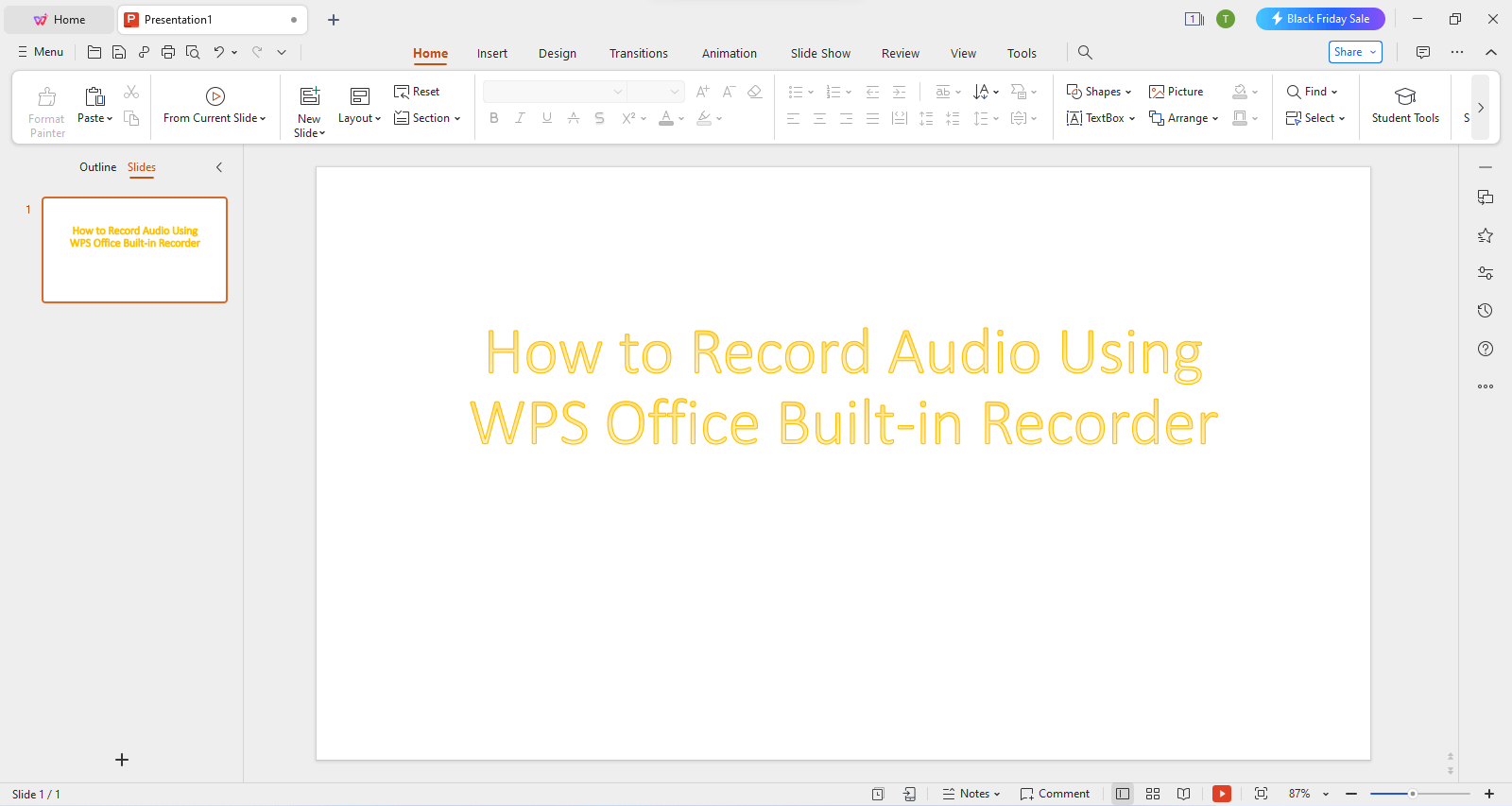Align text left
This screenshot has height=806, width=1512.
[793, 118]
